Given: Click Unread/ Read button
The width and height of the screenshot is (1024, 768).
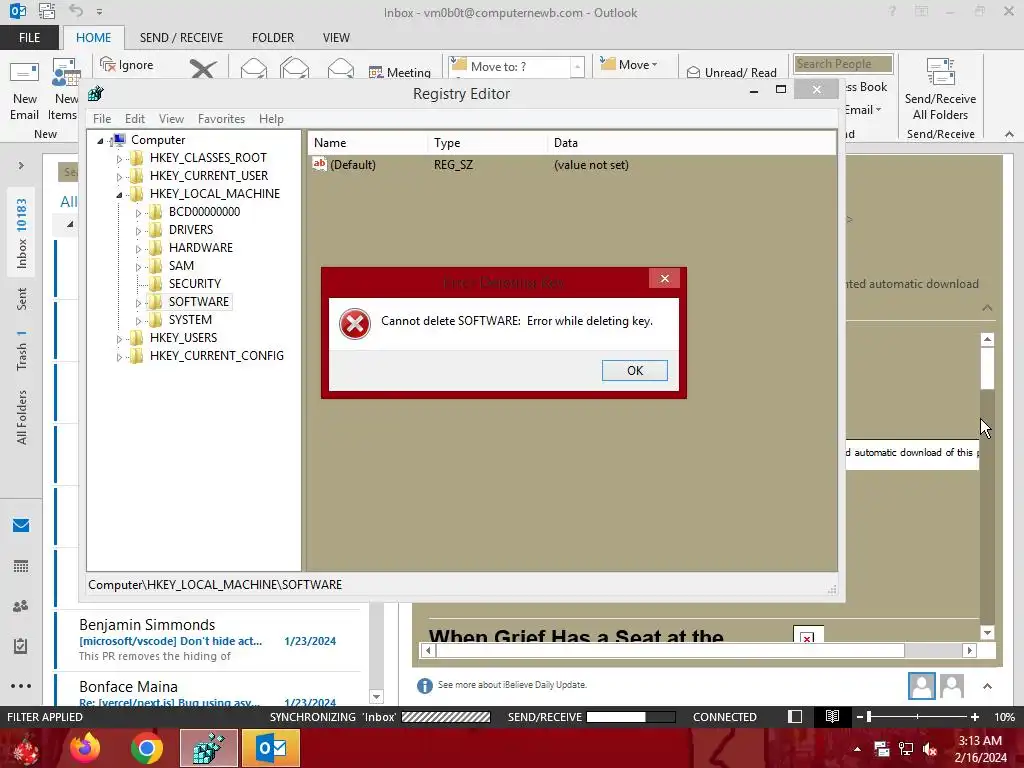Looking at the screenshot, I should point(731,72).
